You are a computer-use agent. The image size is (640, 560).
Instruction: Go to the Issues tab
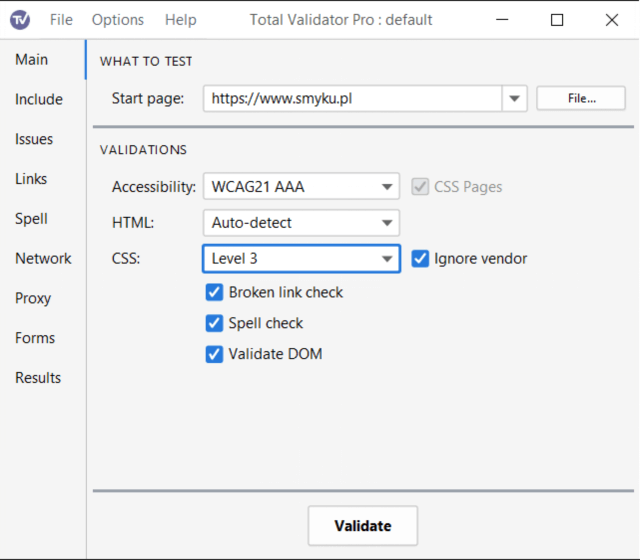coord(34,139)
